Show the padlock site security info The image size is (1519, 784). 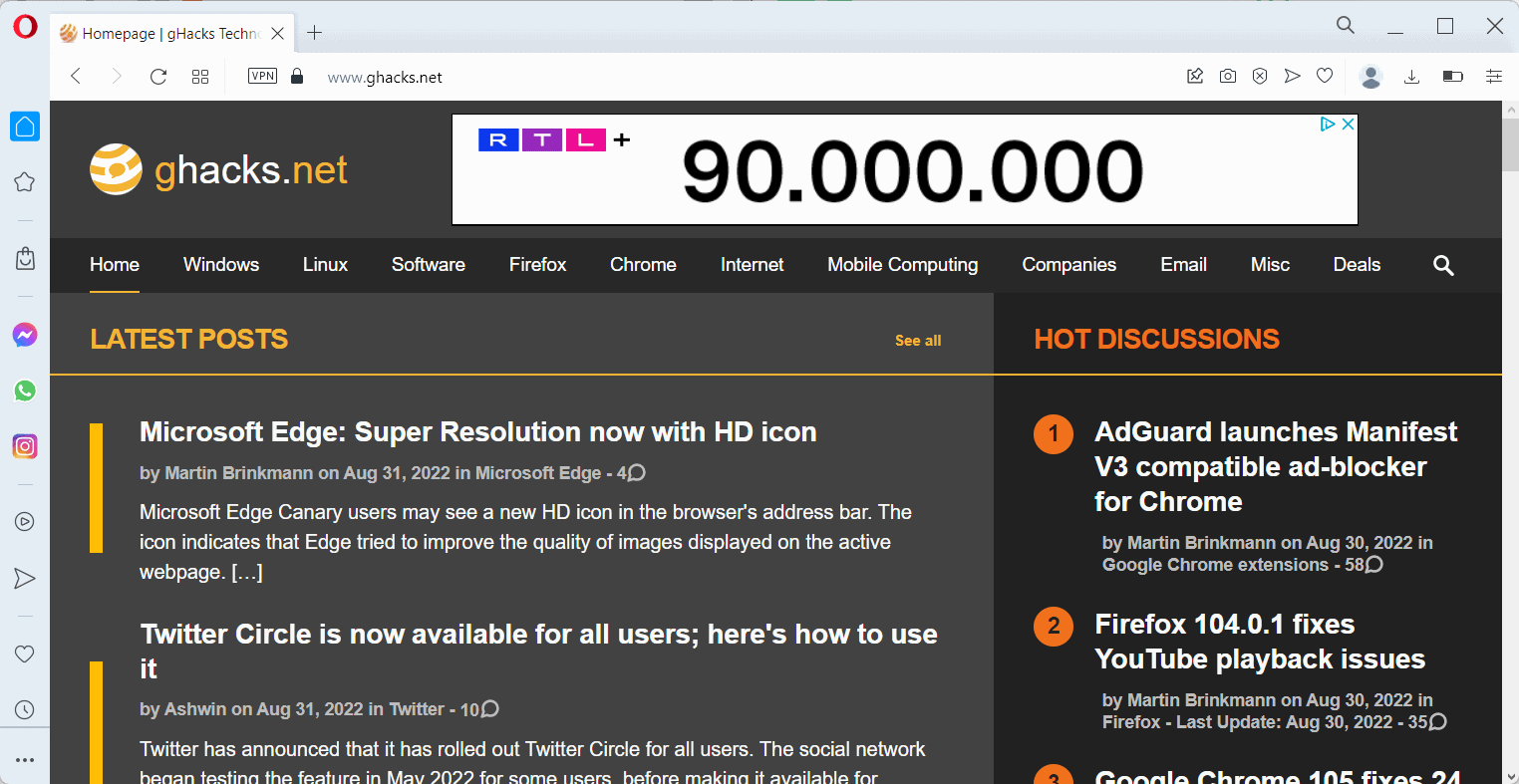point(296,76)
